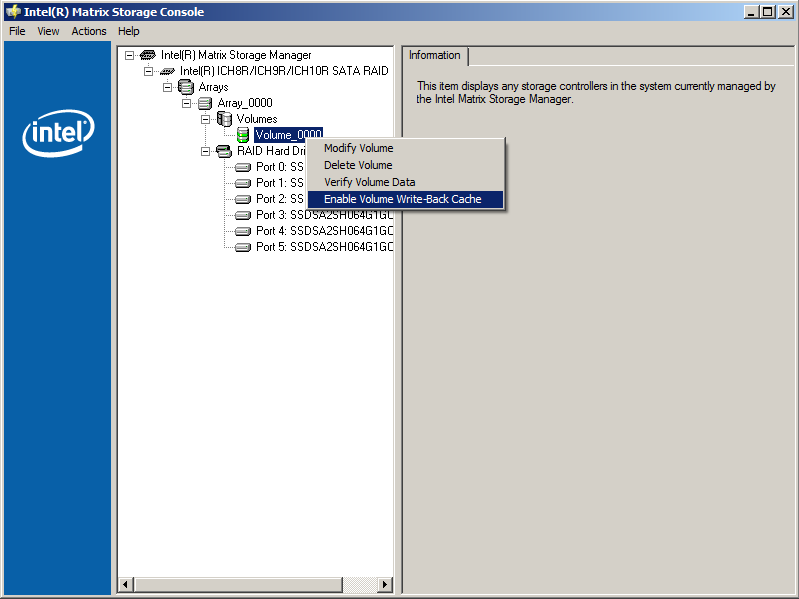Viewport: 799px width, 599px height.
Task: Select Port 3: SSDSA2SH064G1GC entry
Action: [x=324, y=215]
